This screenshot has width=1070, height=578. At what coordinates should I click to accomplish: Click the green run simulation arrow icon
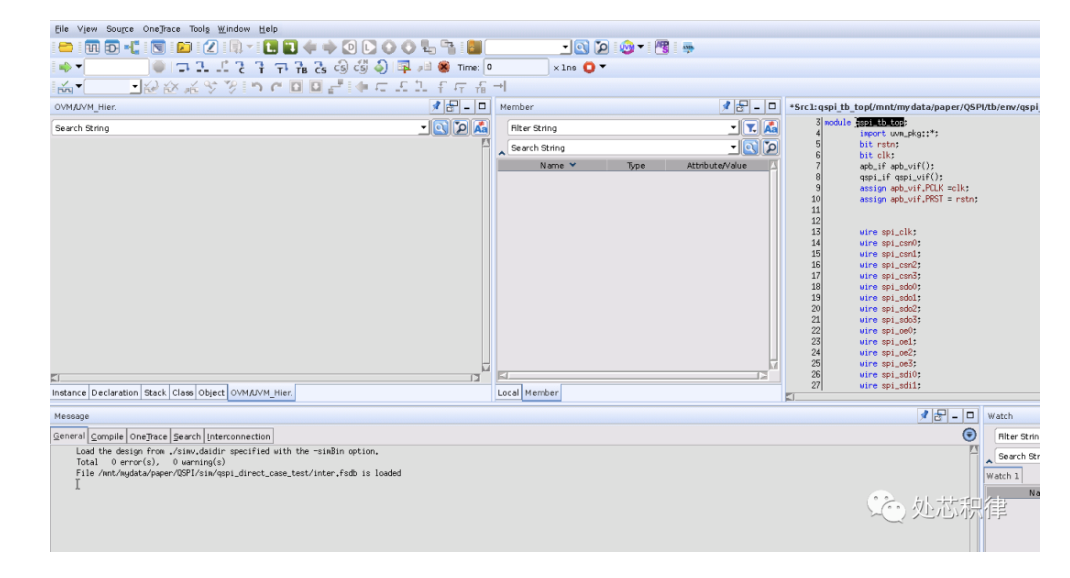(65, 67)
